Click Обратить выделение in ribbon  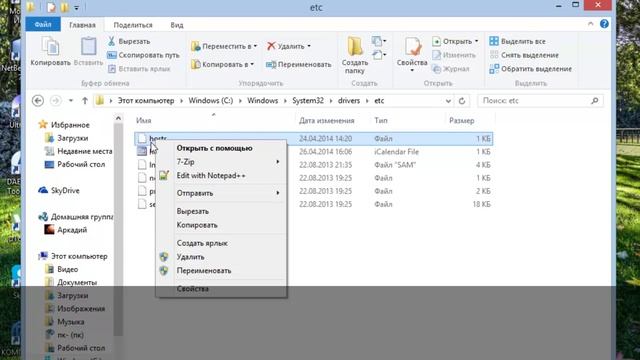tap(530, 69)
